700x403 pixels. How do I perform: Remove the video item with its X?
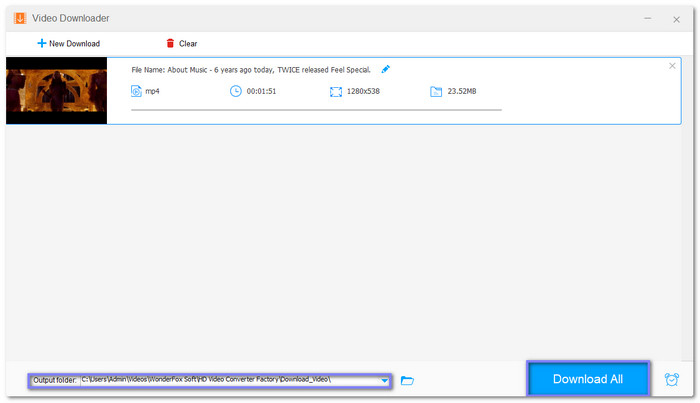[672, 66]
